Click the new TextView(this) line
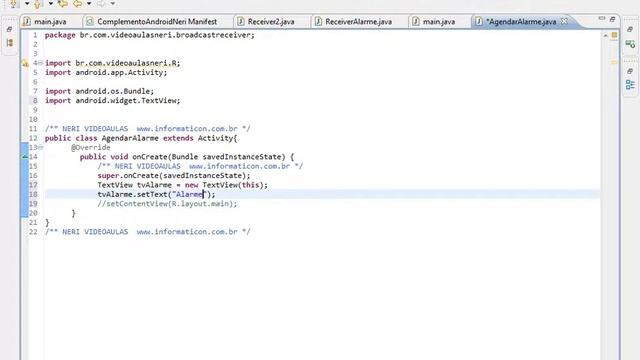This screenshot has width=640, height=360. point(182,185)
